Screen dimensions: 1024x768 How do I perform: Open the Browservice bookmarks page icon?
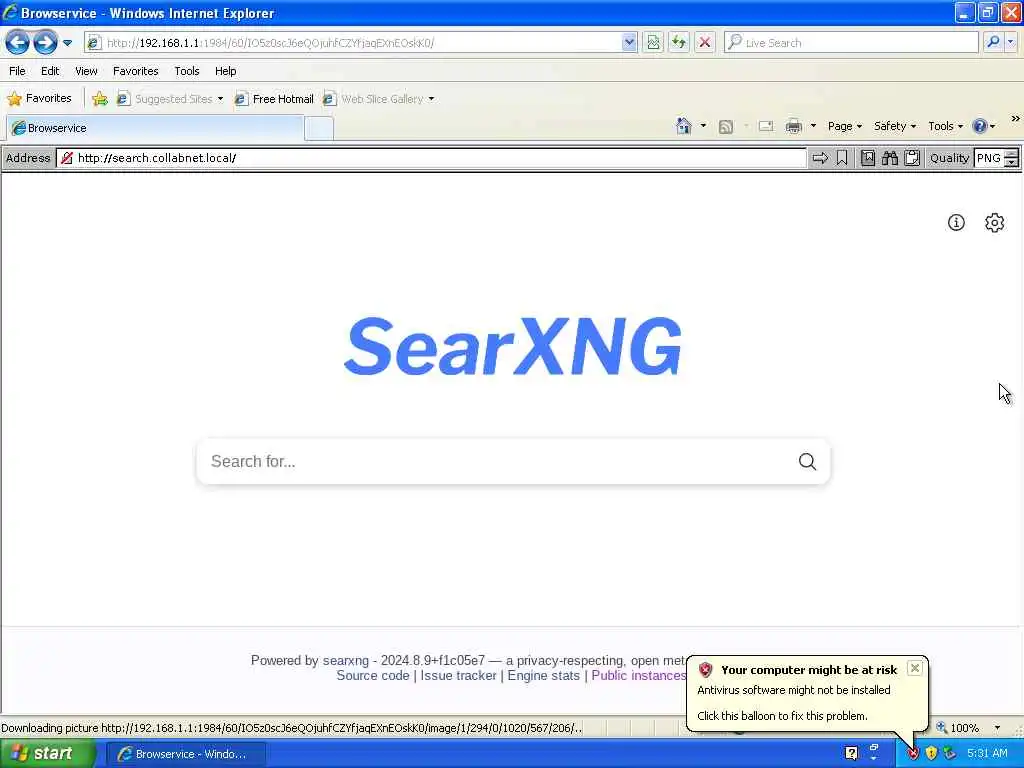(x=867, y=158)
